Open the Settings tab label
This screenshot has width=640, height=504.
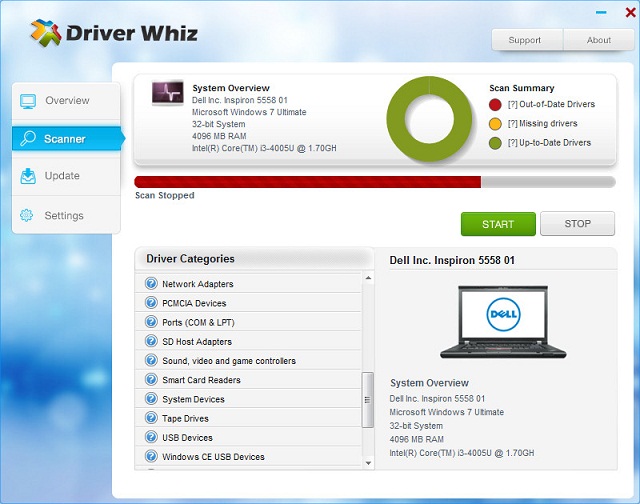tap(64, 215)
